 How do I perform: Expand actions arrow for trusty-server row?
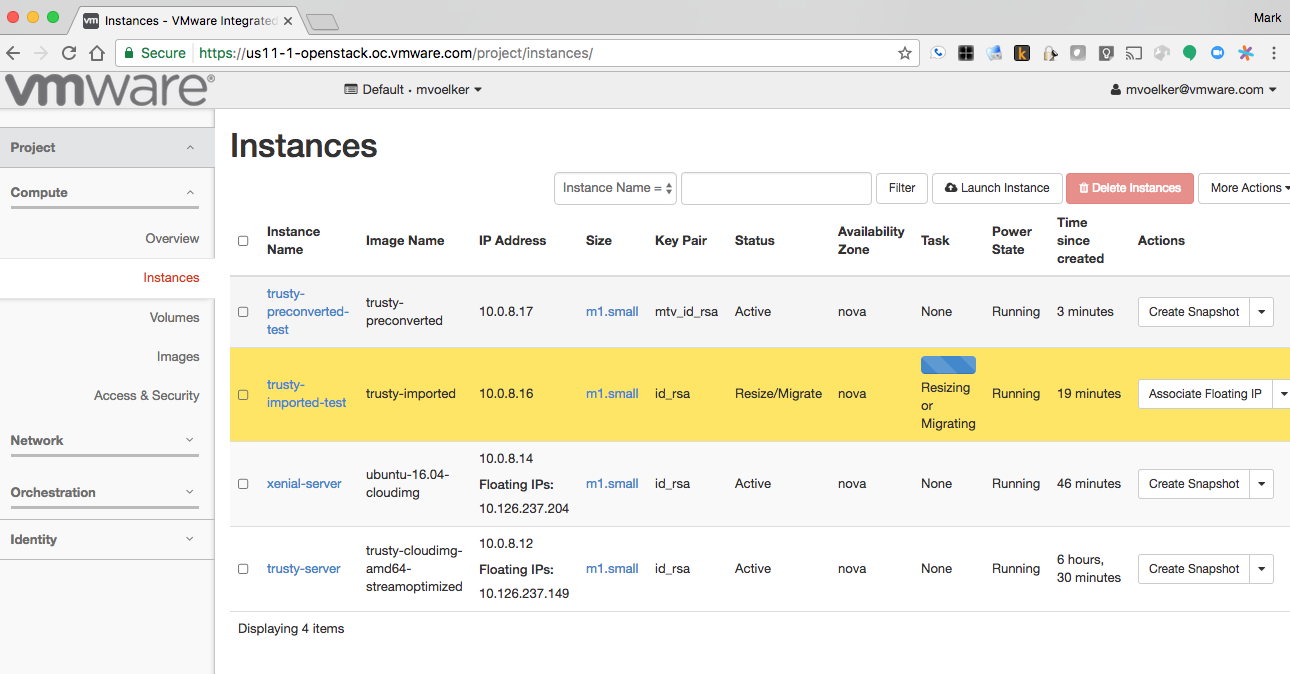pos(1262,569)
